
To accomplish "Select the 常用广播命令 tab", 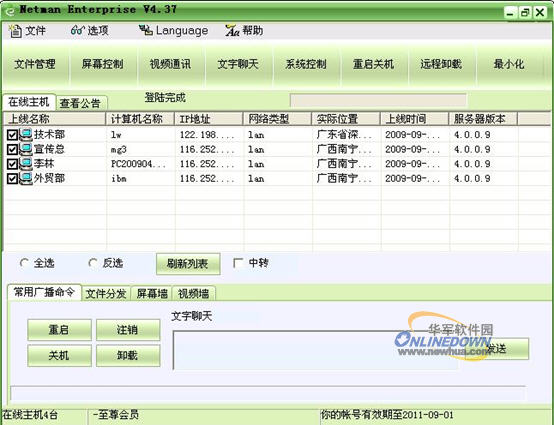I will click(x=45, y=292).
